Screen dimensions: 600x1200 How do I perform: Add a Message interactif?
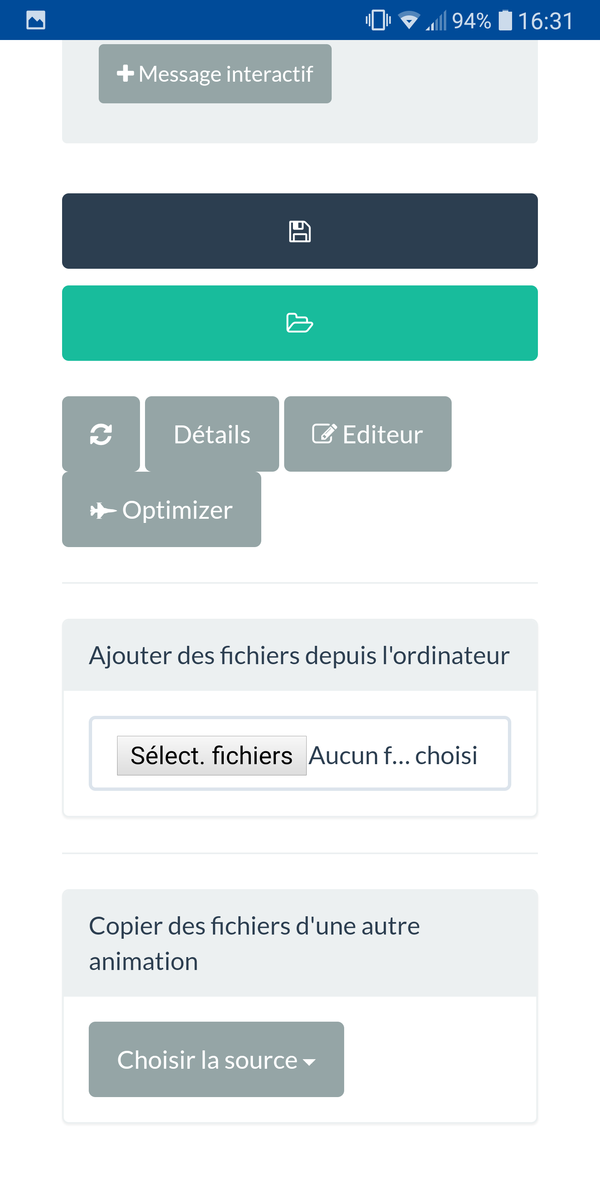click(215, 74)
